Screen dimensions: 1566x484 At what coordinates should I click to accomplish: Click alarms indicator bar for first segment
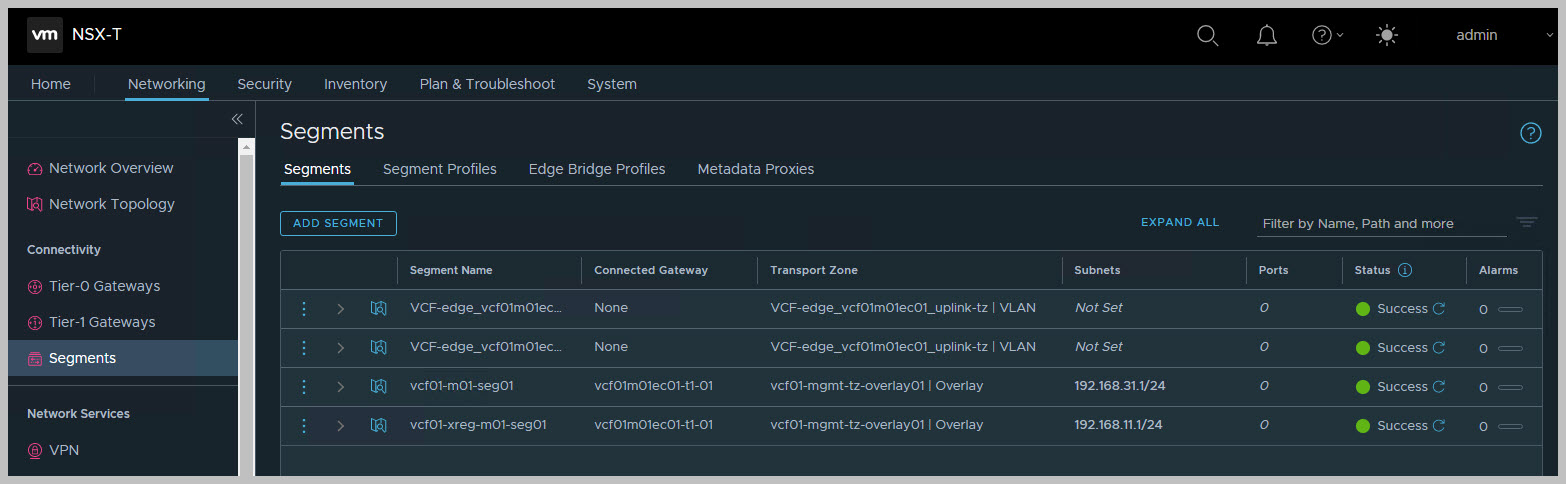(1510, 309)
